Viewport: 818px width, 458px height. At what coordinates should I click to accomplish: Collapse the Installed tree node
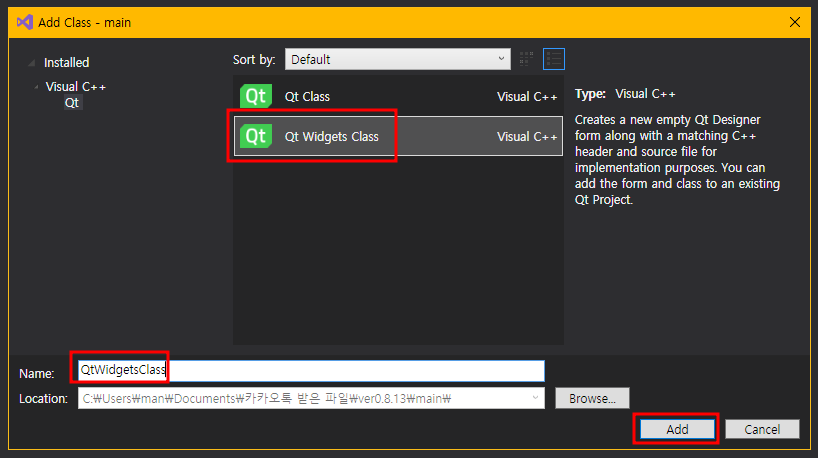(x=32, y=63)
